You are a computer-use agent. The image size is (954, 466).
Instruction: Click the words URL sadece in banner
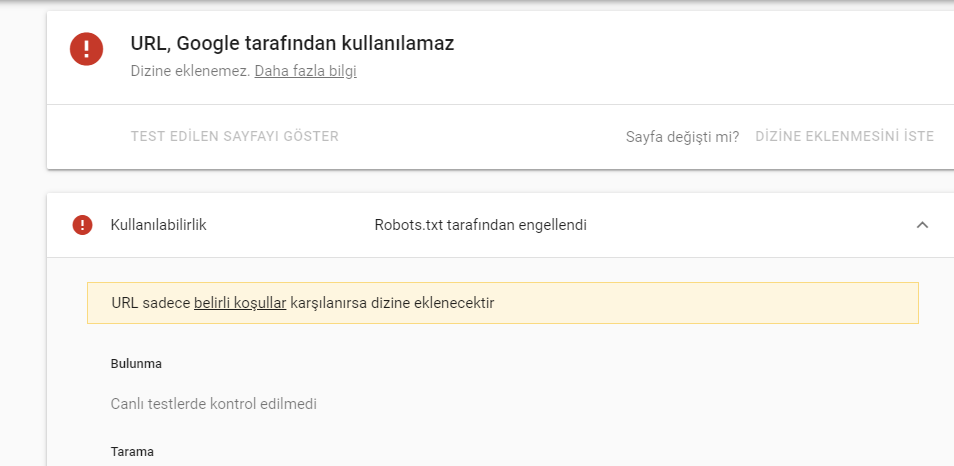click(x=151, y=303)
